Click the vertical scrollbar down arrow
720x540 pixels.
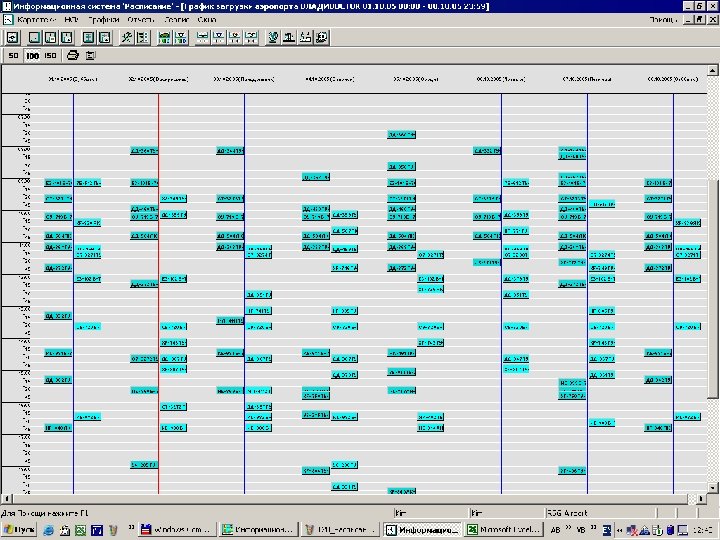click(x=713, y=488)
